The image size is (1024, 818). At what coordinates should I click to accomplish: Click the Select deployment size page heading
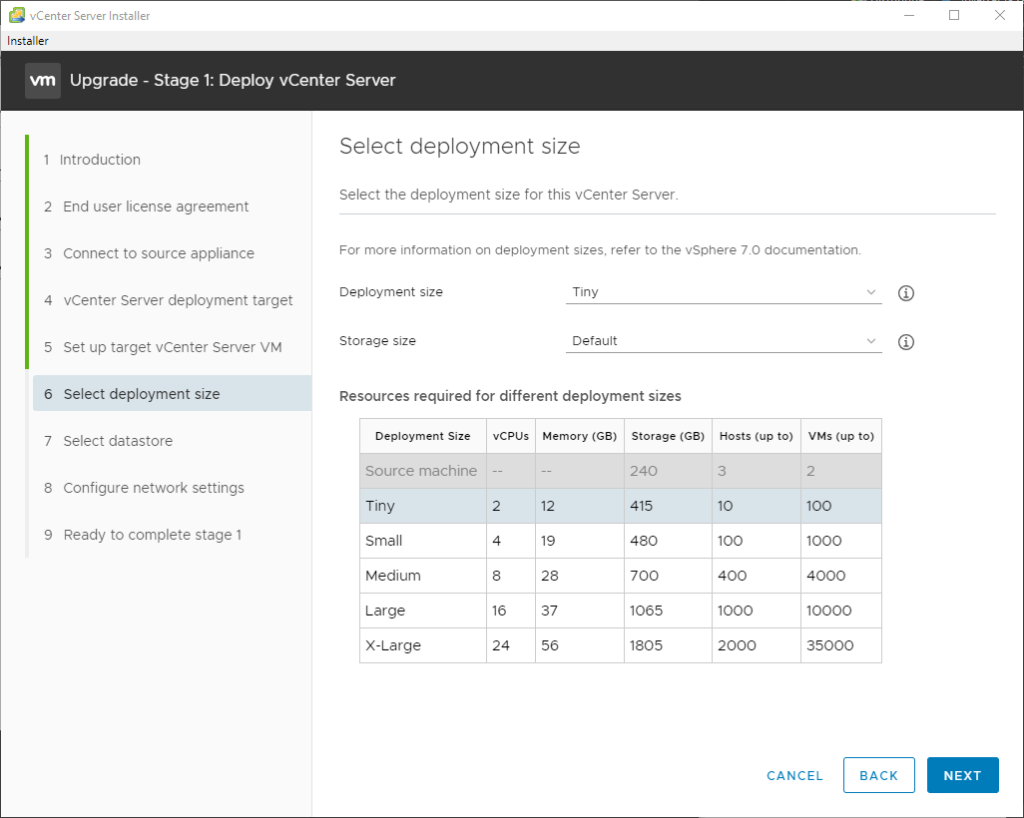(x=460, y=146)
